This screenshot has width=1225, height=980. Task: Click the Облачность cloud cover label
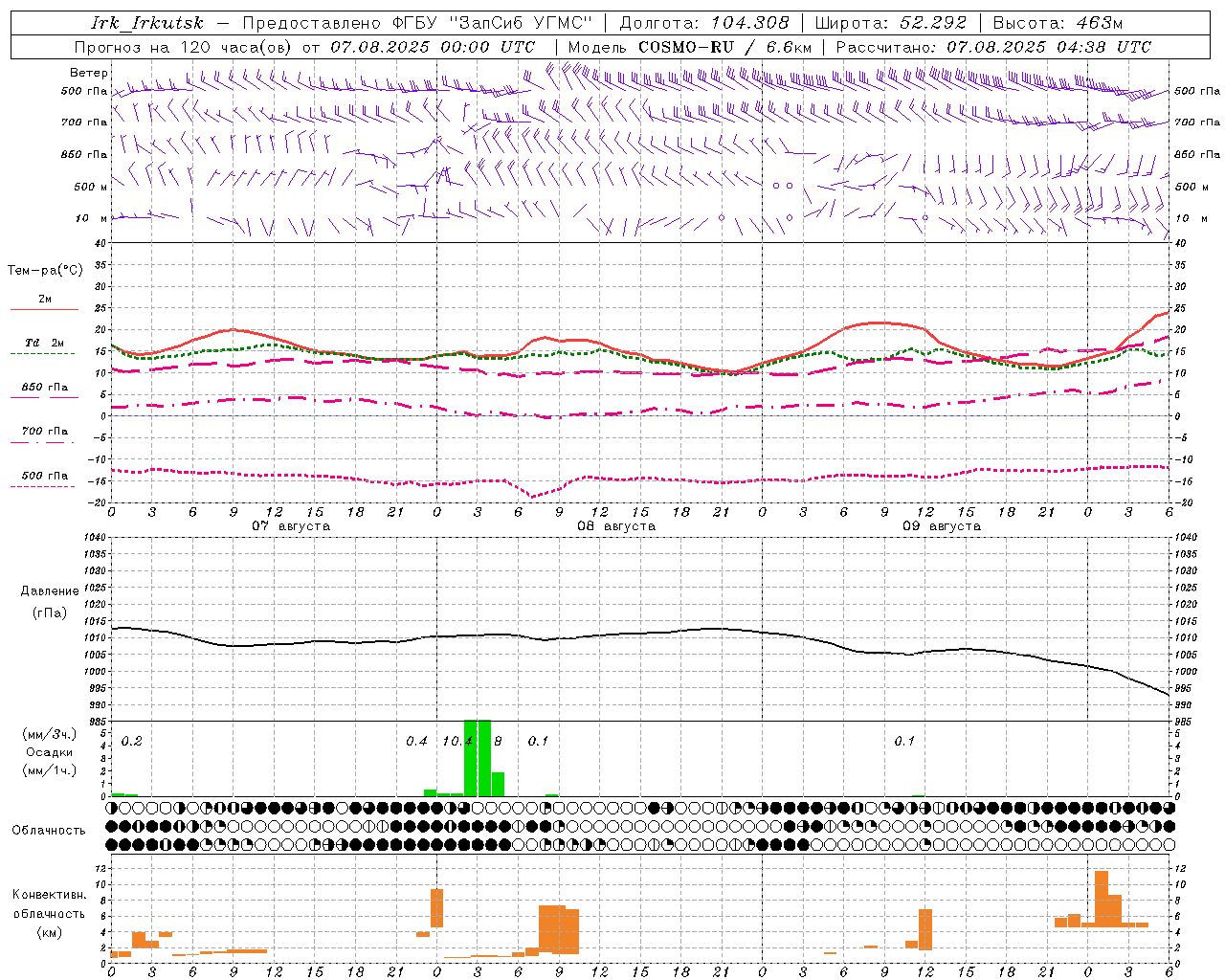click(x=49, y=831)
